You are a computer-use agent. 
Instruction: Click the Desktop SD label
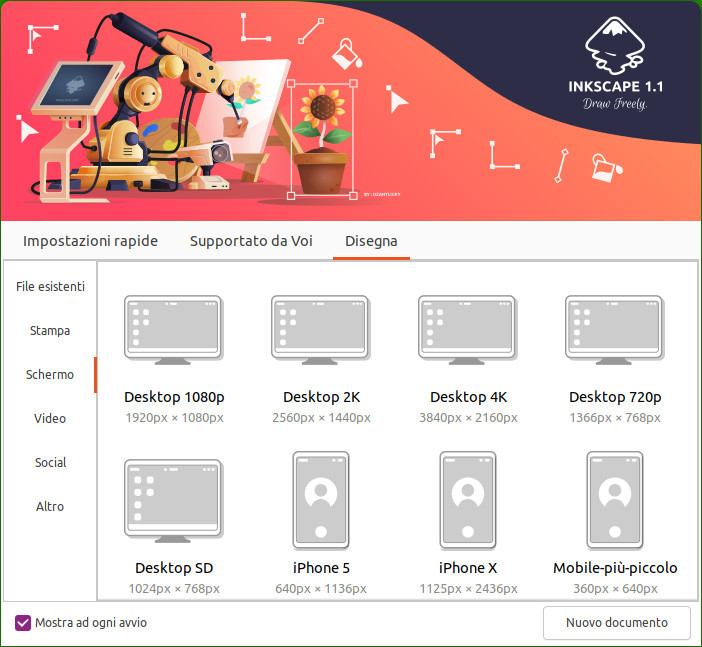pyautogui.click(x=174, y=568)
